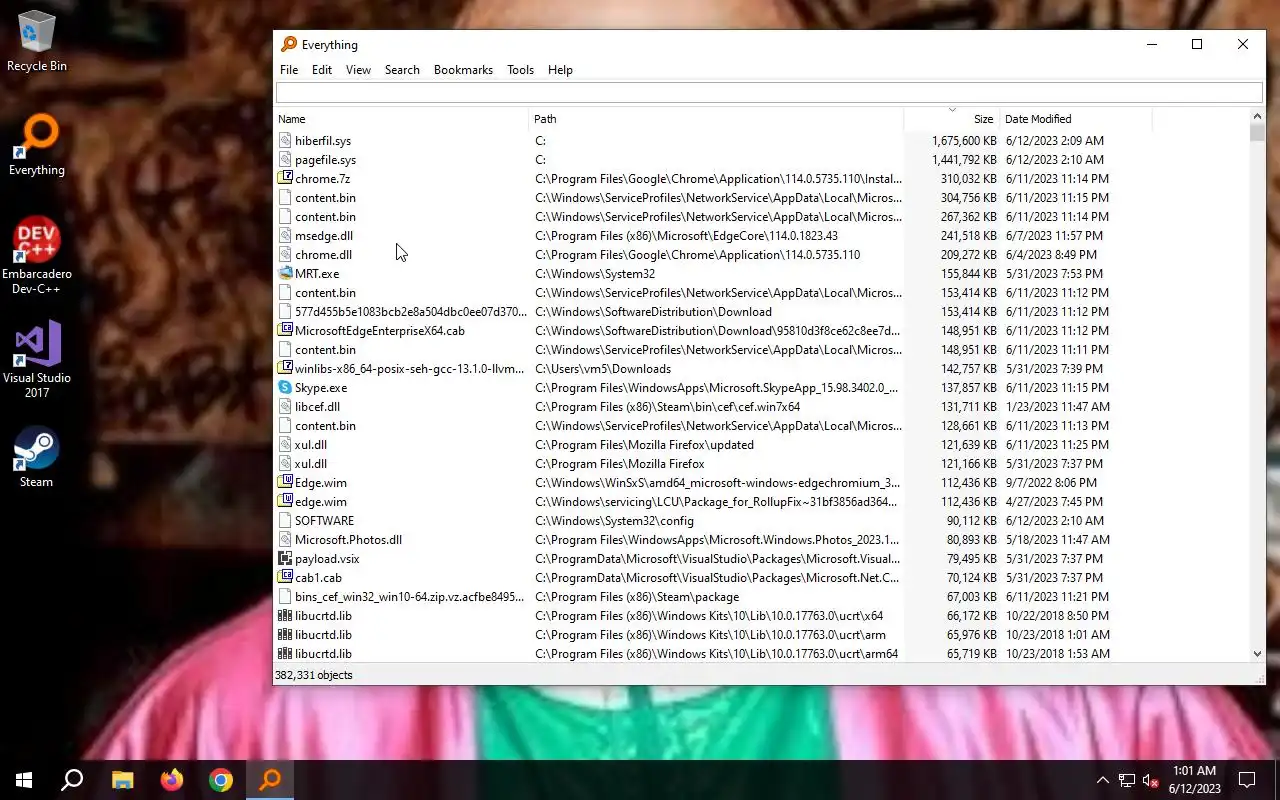Focus the Everything search box
This screenshot has width=1280, height=800.
[769, 93]
